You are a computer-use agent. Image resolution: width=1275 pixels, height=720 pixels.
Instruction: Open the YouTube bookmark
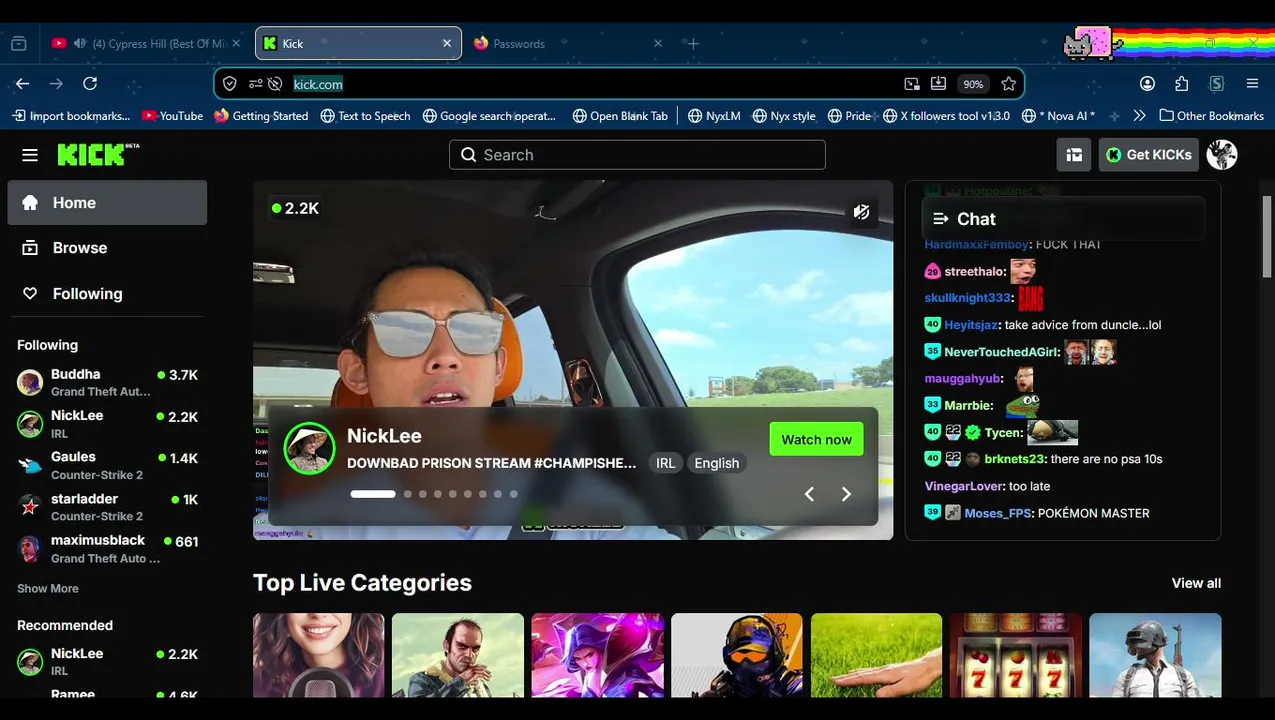(172, 116)
